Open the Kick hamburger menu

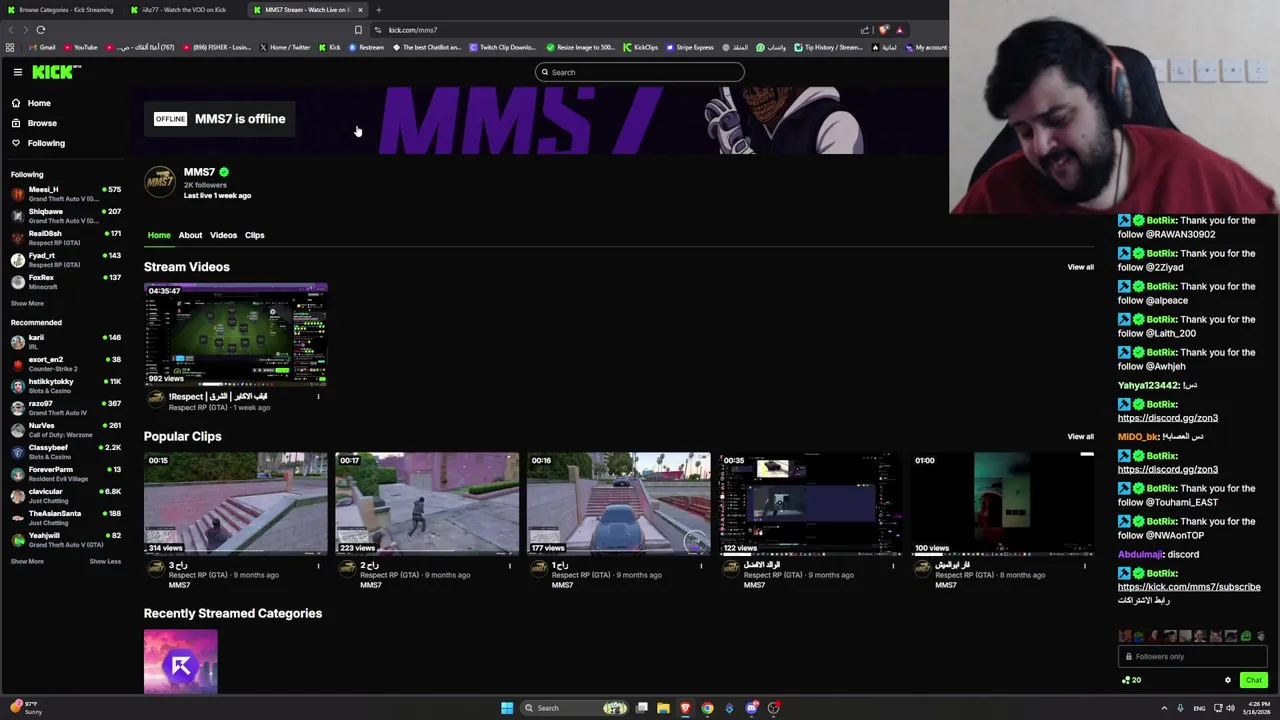(x=18, y=72)
